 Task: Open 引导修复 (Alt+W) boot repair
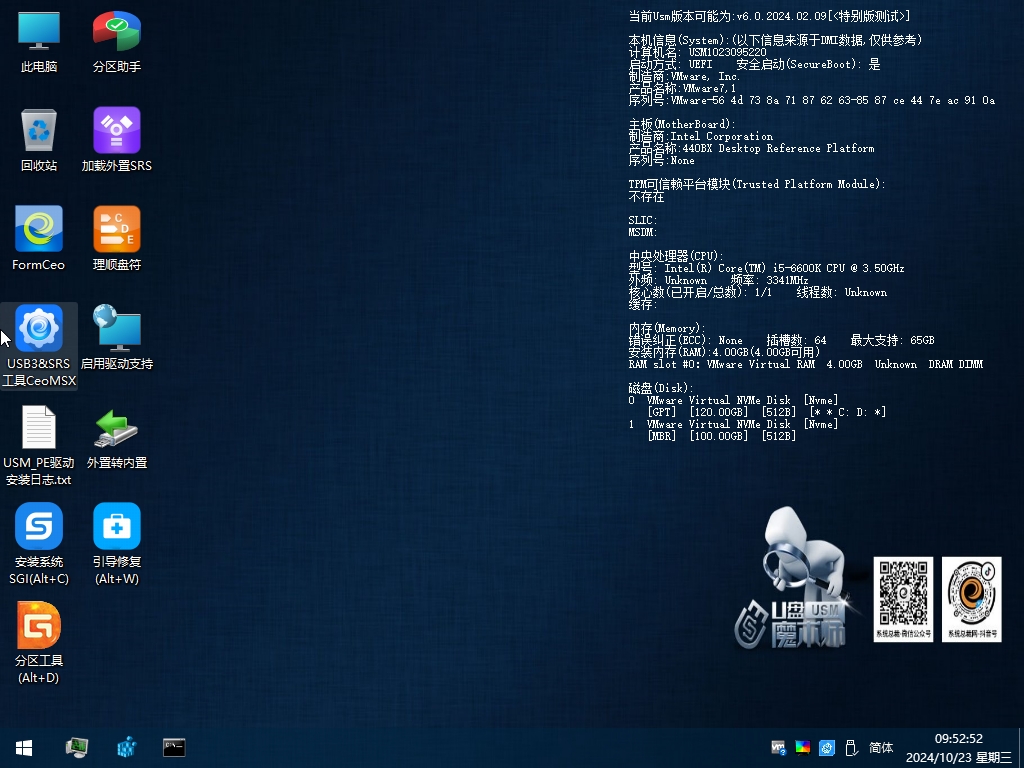[116, 545]
